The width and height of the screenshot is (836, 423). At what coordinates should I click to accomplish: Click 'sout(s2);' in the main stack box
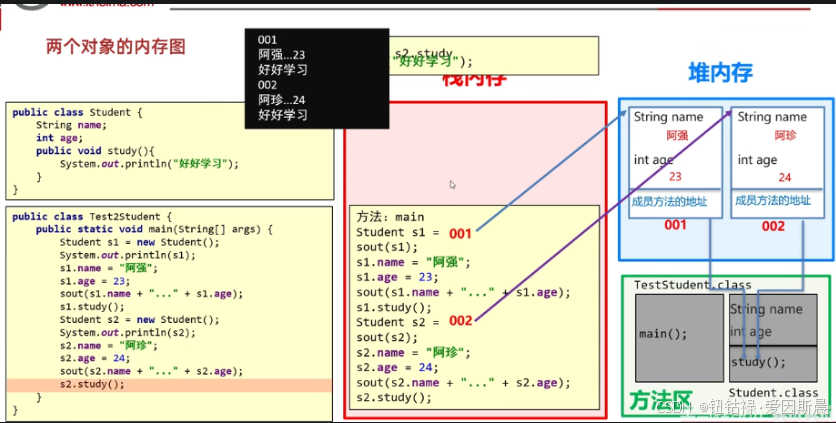point(387,337)
